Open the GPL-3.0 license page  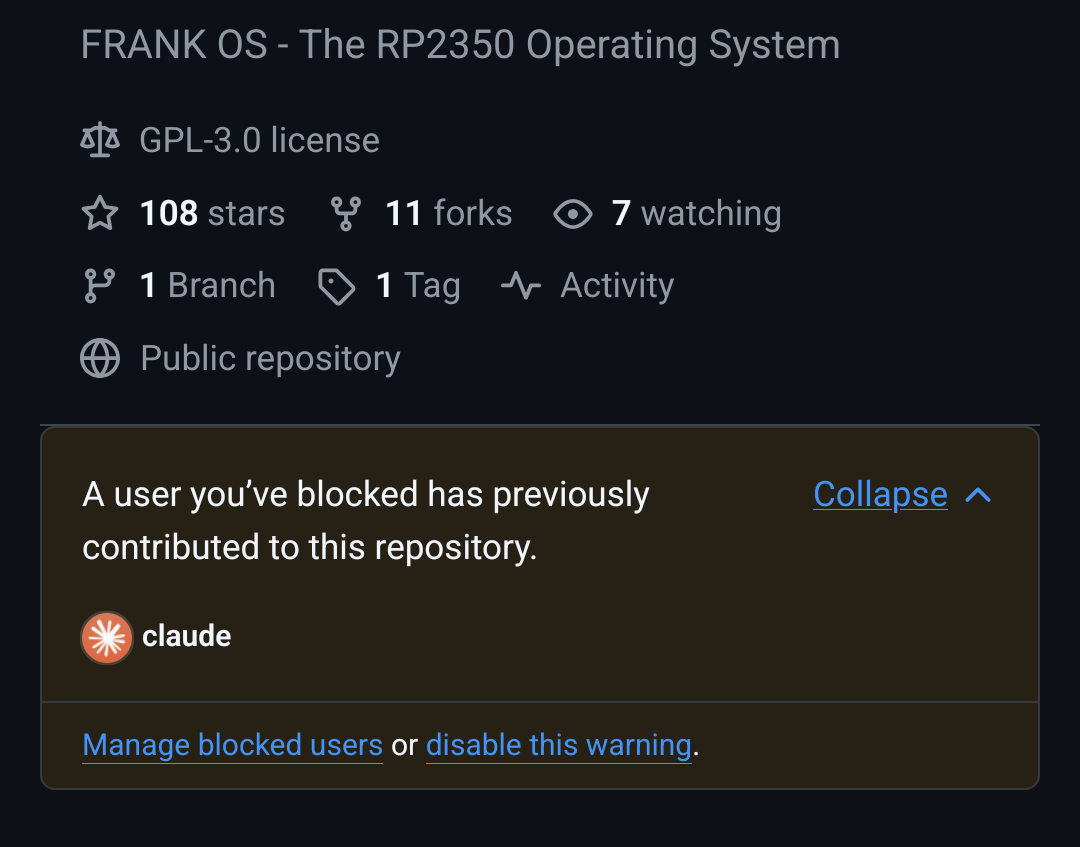[x=259, y=140]
